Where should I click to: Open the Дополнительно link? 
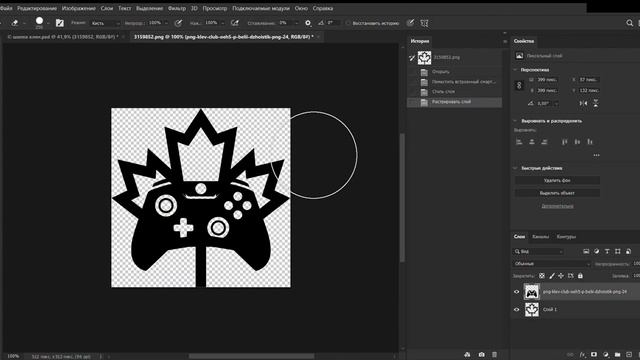(x=557, y=206)
